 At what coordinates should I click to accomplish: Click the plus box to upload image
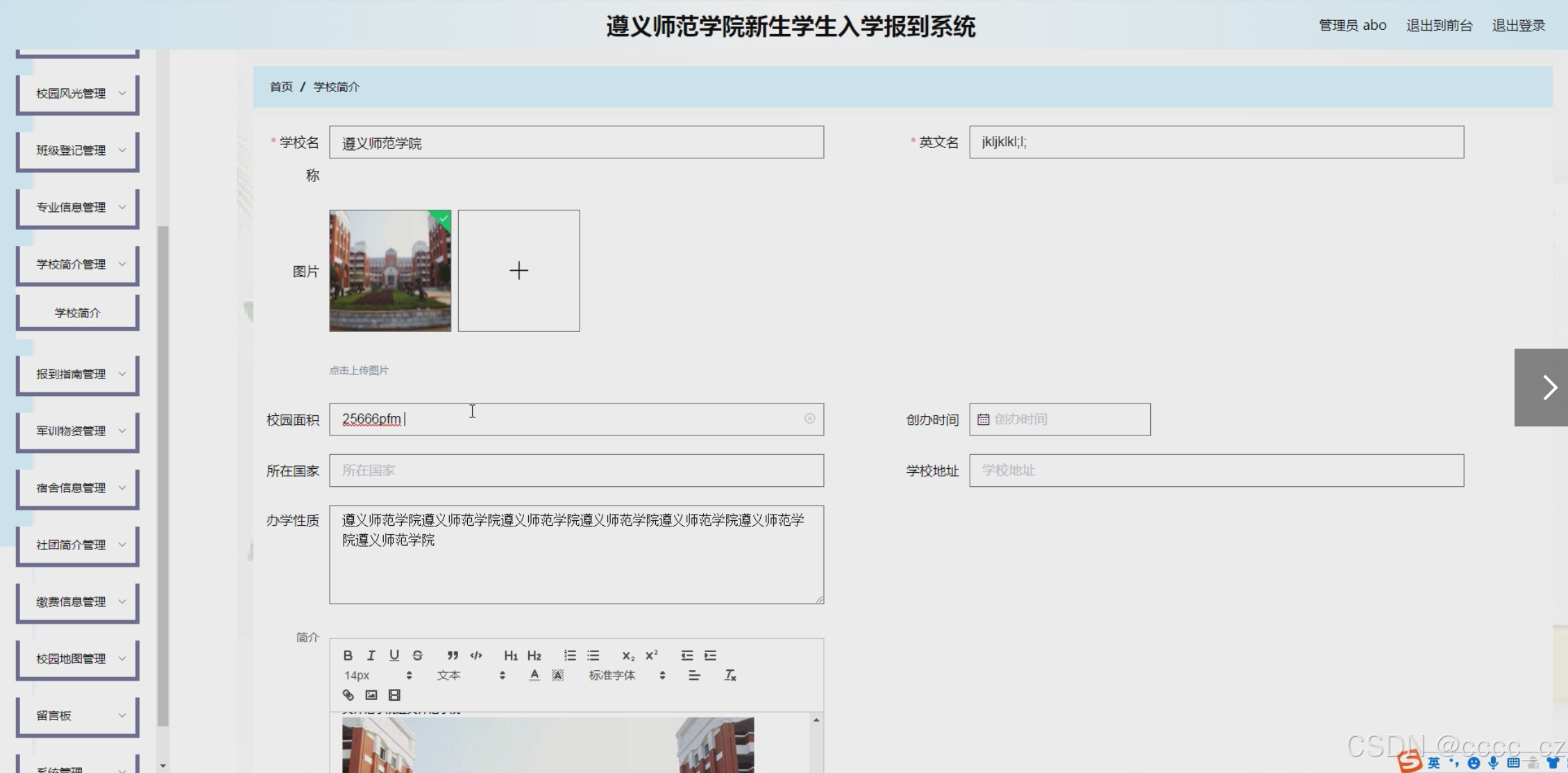tap(519, 271)
